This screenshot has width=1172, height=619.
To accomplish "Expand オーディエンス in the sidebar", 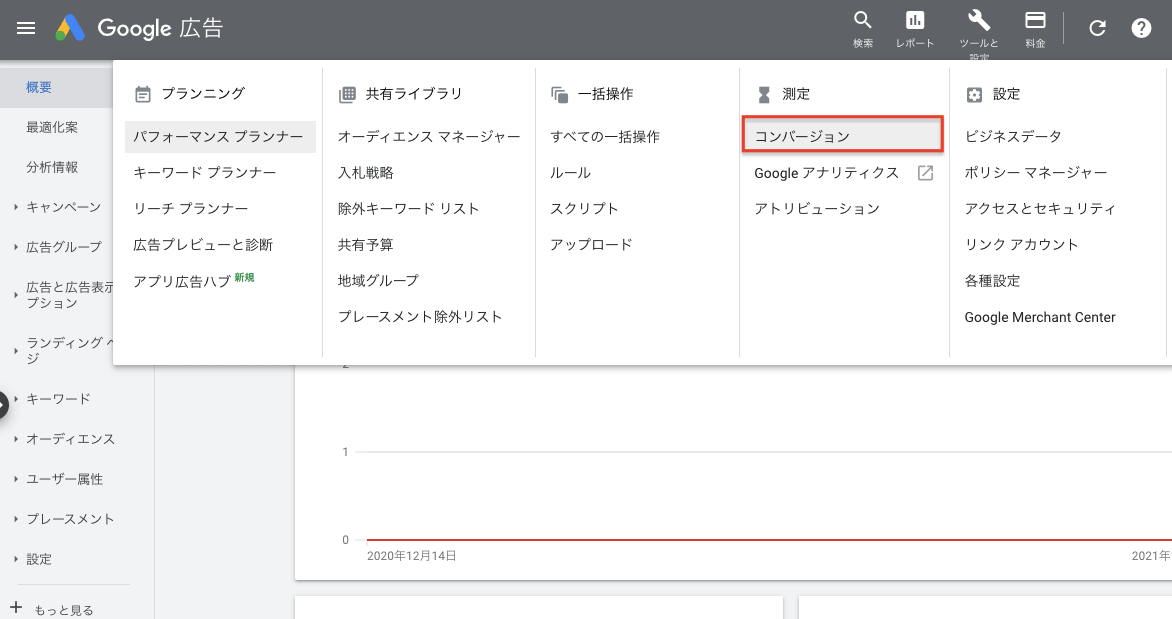I will pyautogui.click(x=16, y=440).
